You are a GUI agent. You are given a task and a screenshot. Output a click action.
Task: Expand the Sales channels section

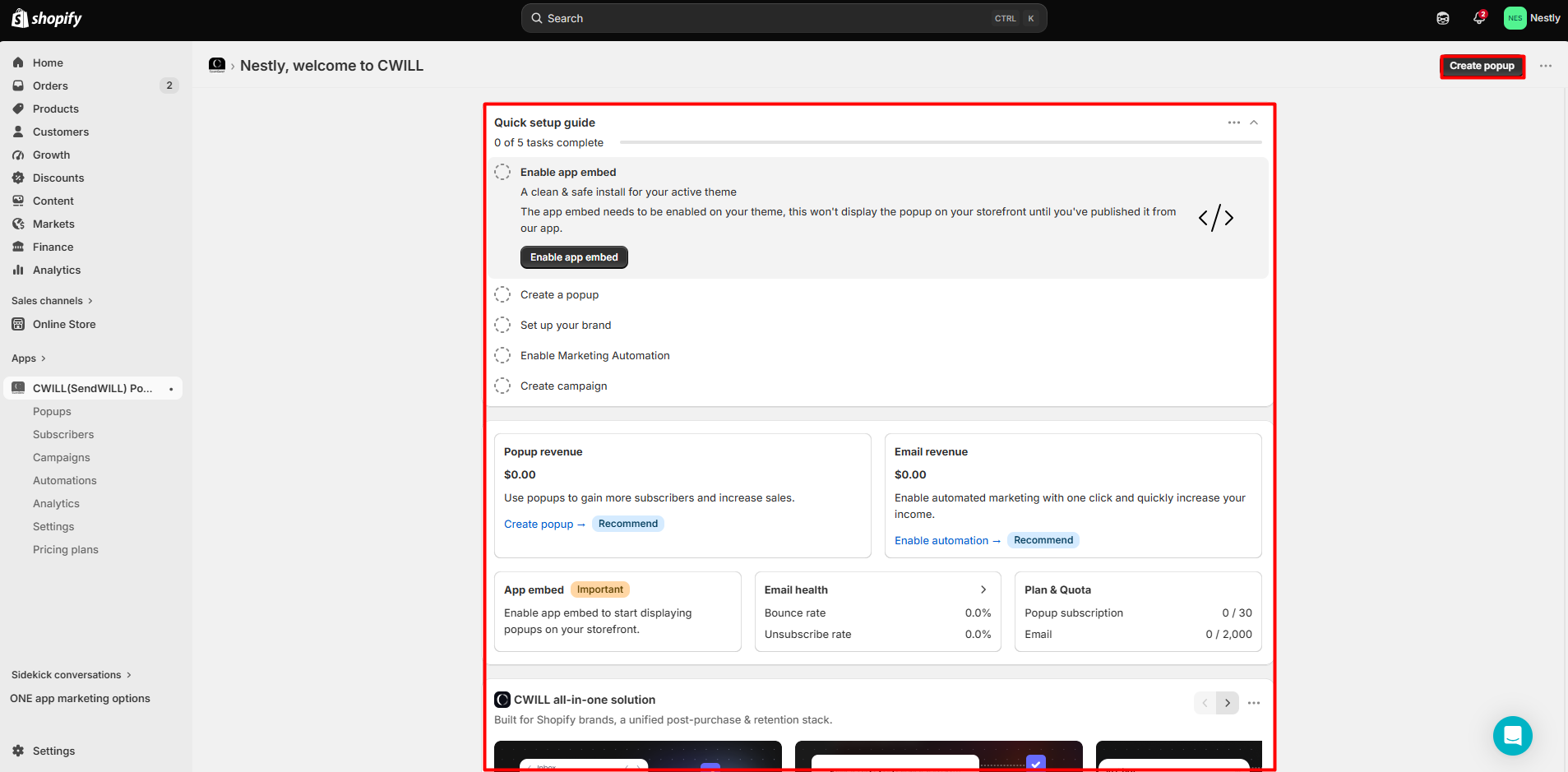[52, 301]
